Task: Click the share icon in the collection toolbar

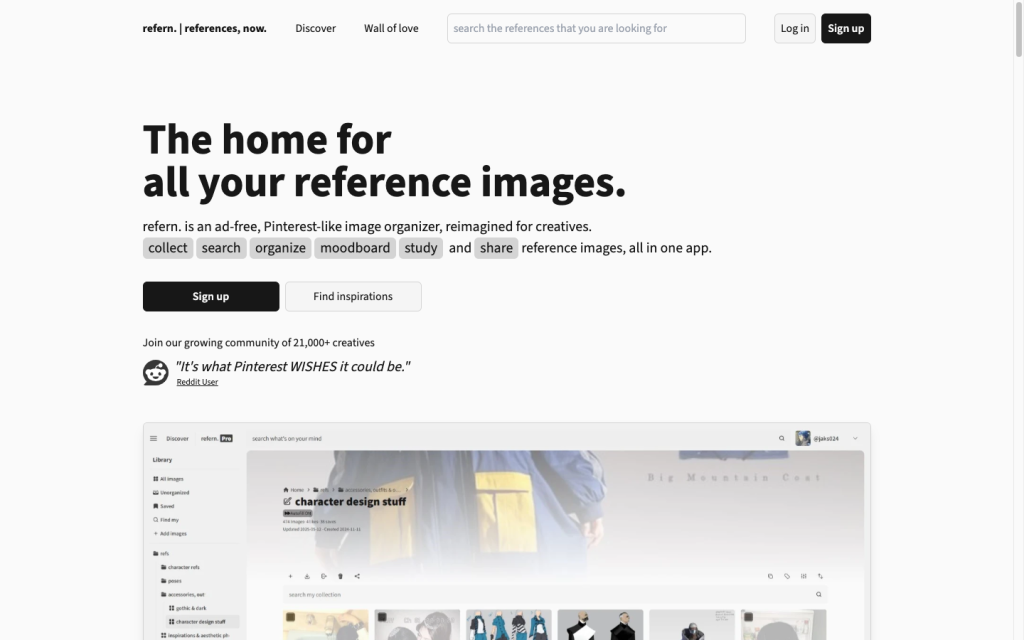Action: tap(357, 576)
